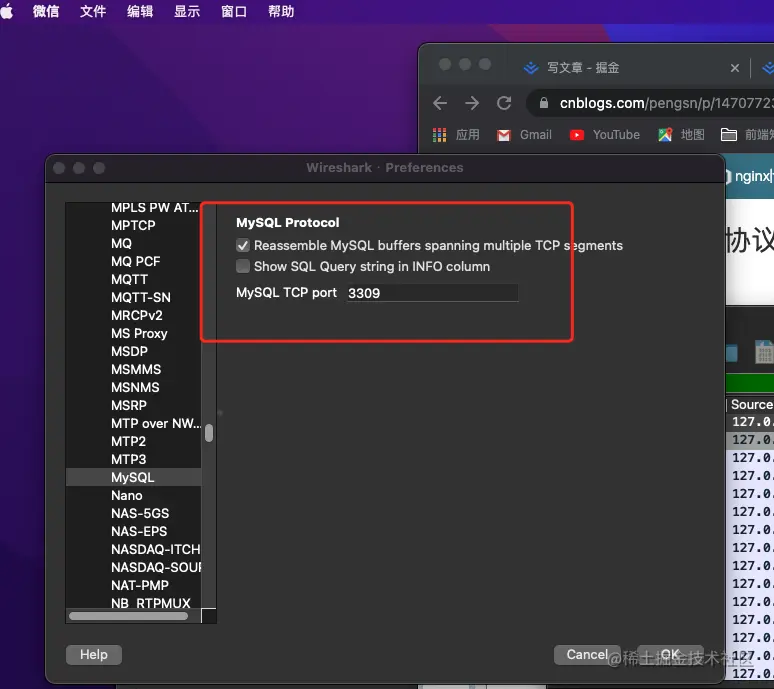The image size is (774, 689).
Task: Click the site lock icon in address bar
Action: pos(543,103)
